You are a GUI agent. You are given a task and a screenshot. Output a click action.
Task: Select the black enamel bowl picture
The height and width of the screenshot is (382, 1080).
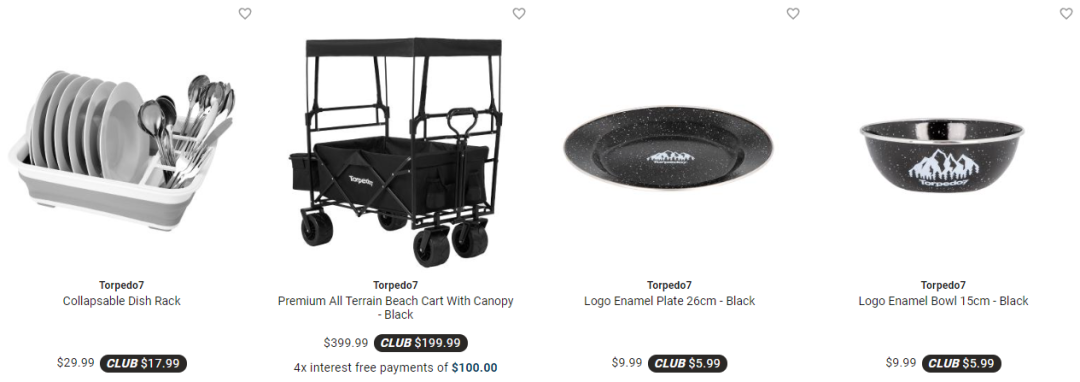click(942, 155)
